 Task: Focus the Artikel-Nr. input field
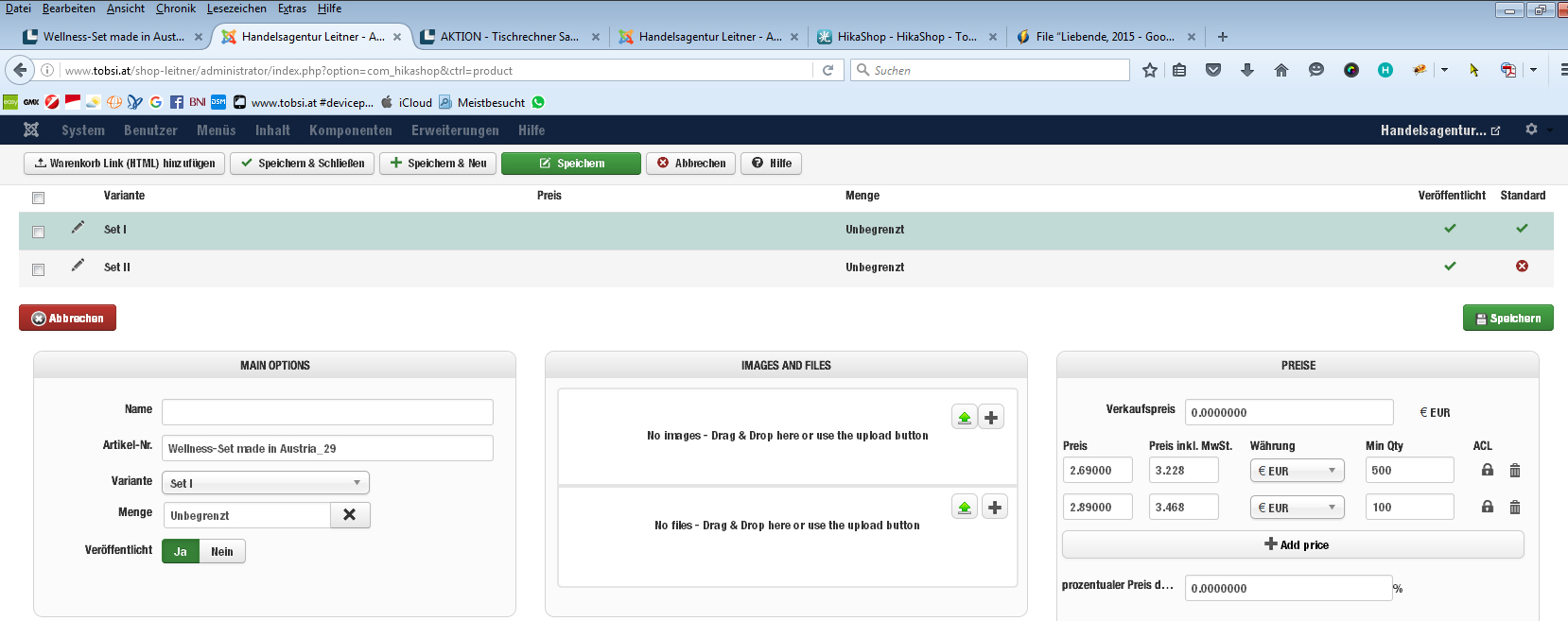327,448
